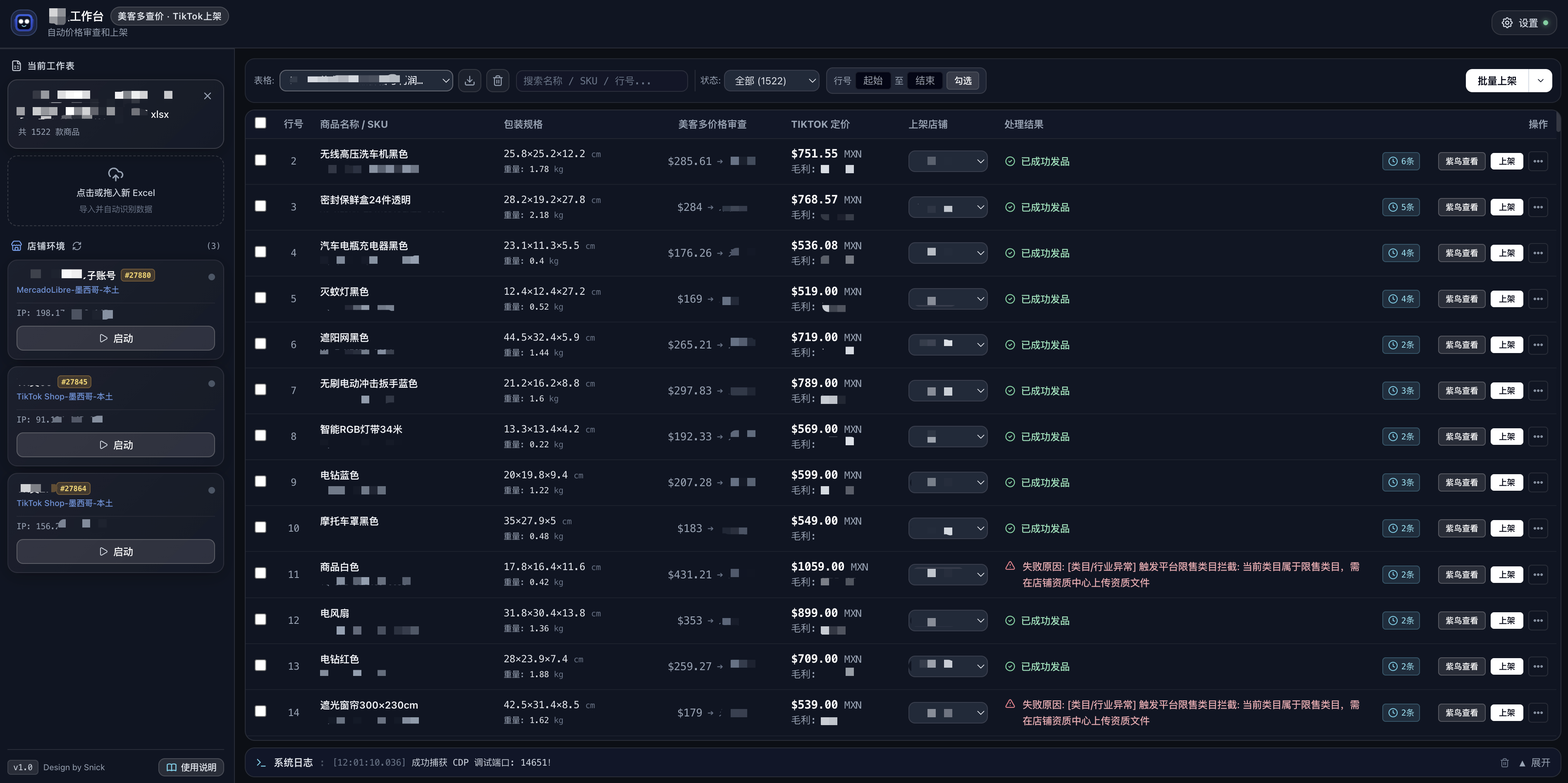Open settings gear button
Image resolution: width=1568 pixels, height=783 pixels.
(x=1524, y=22)
